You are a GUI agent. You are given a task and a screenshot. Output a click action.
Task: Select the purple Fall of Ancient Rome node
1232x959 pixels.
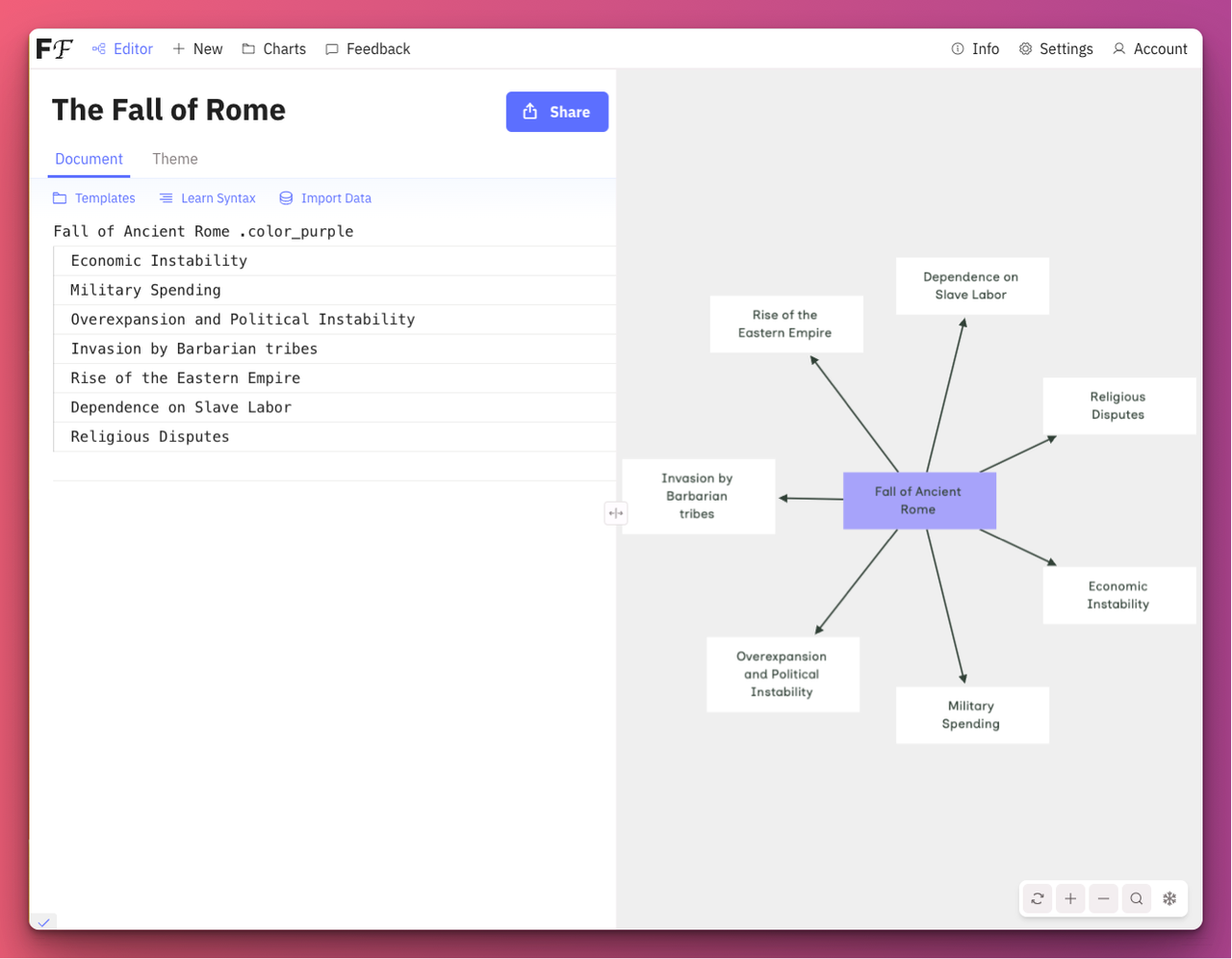tap(919, 500)
